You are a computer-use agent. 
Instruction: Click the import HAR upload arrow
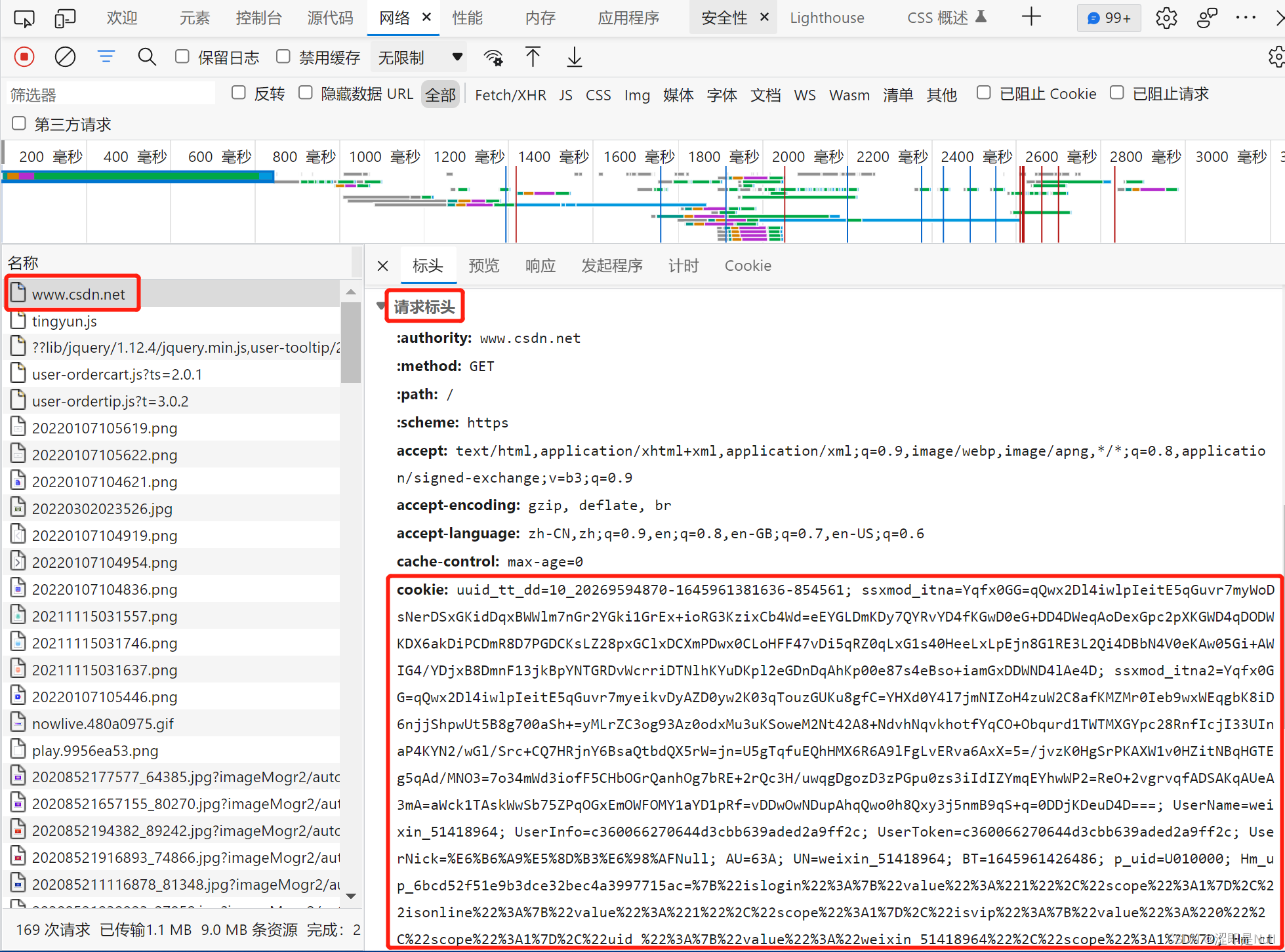click(533, 57)
